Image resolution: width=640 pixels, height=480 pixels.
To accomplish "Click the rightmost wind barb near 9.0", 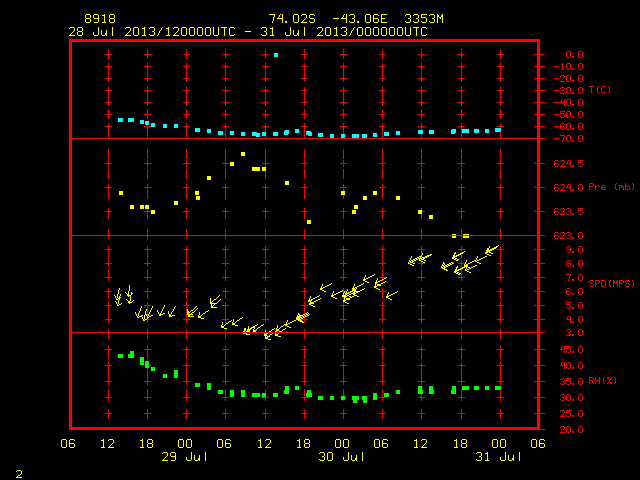I will [491, 250].
